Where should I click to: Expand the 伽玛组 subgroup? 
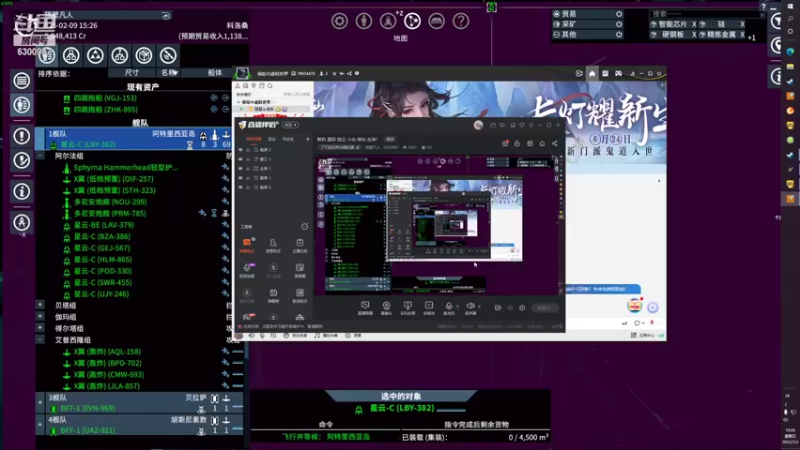click(x=40, y=316)
